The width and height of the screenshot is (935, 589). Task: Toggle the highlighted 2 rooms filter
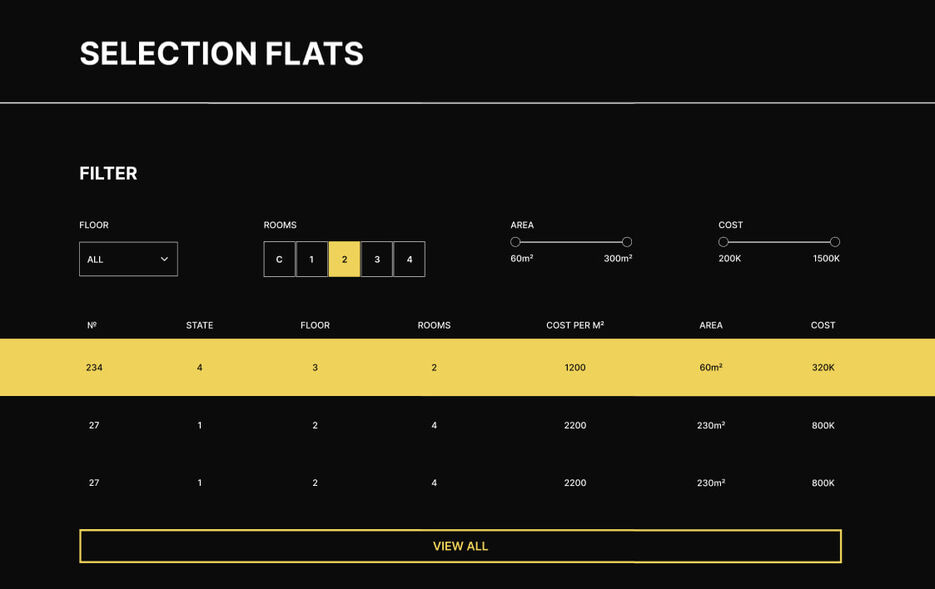[344, 259]
